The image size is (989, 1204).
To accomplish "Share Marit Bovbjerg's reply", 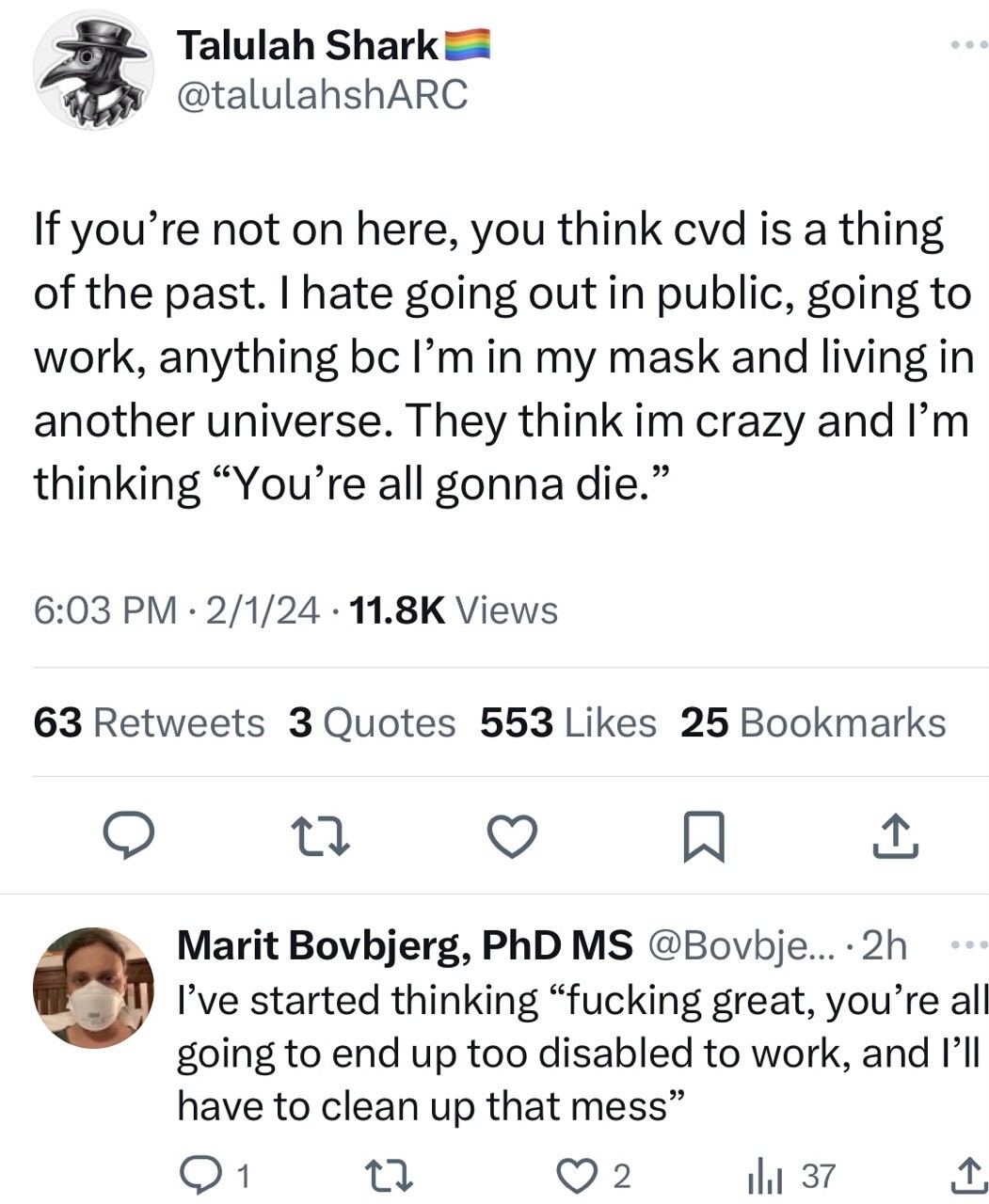I will click(x=967, y=1175).
